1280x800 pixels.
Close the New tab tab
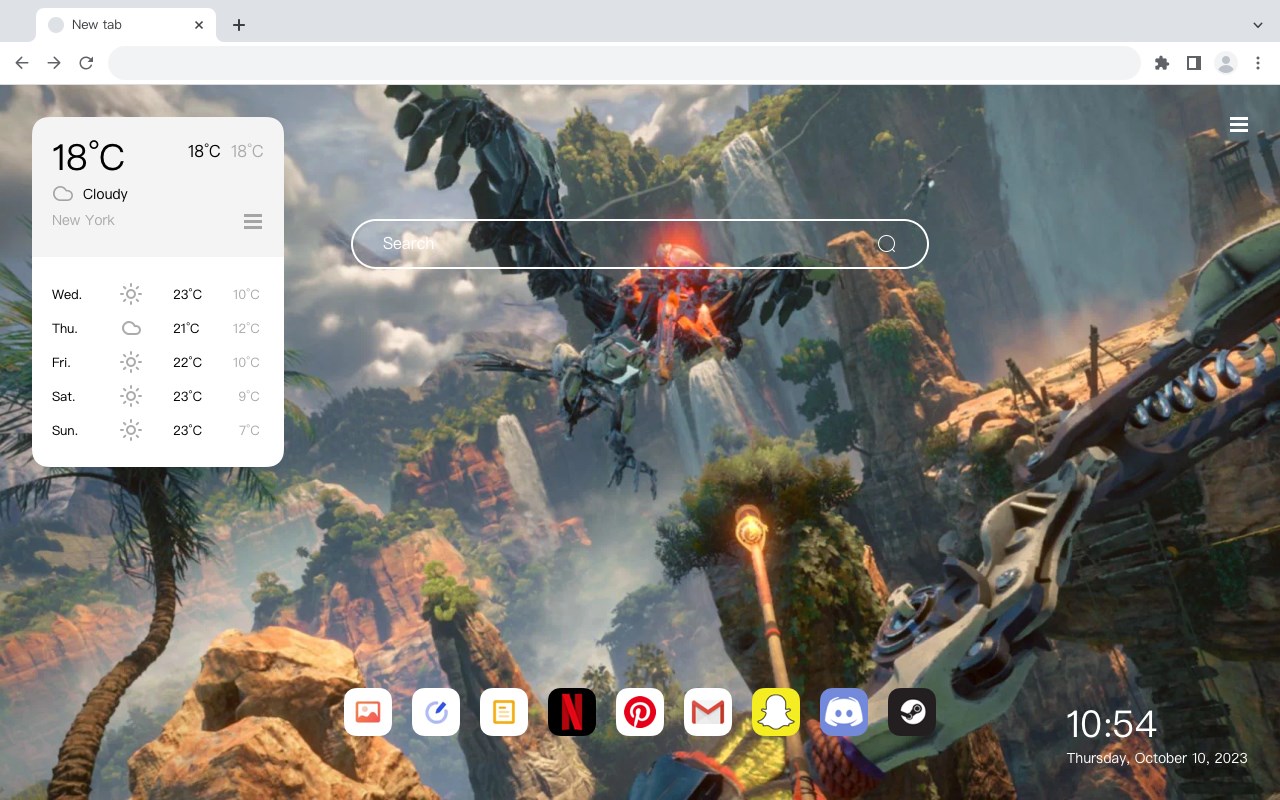coord(200,25)
